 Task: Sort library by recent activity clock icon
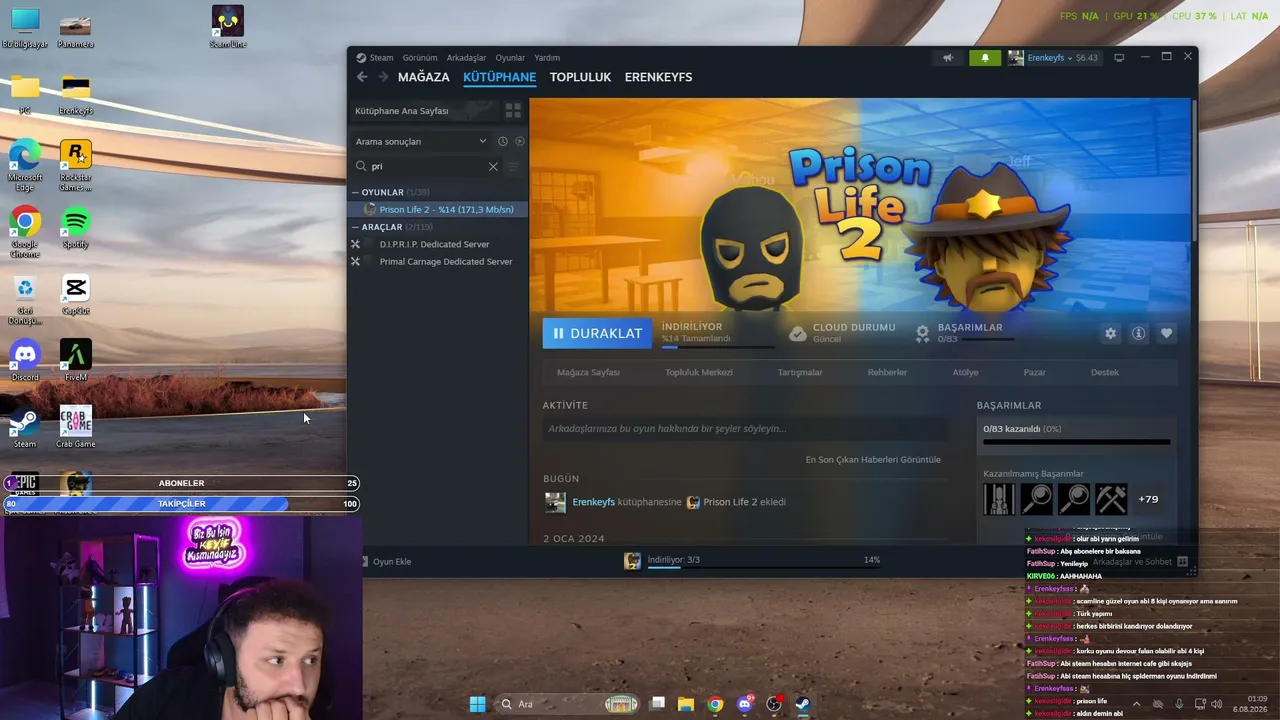[503, 142]
